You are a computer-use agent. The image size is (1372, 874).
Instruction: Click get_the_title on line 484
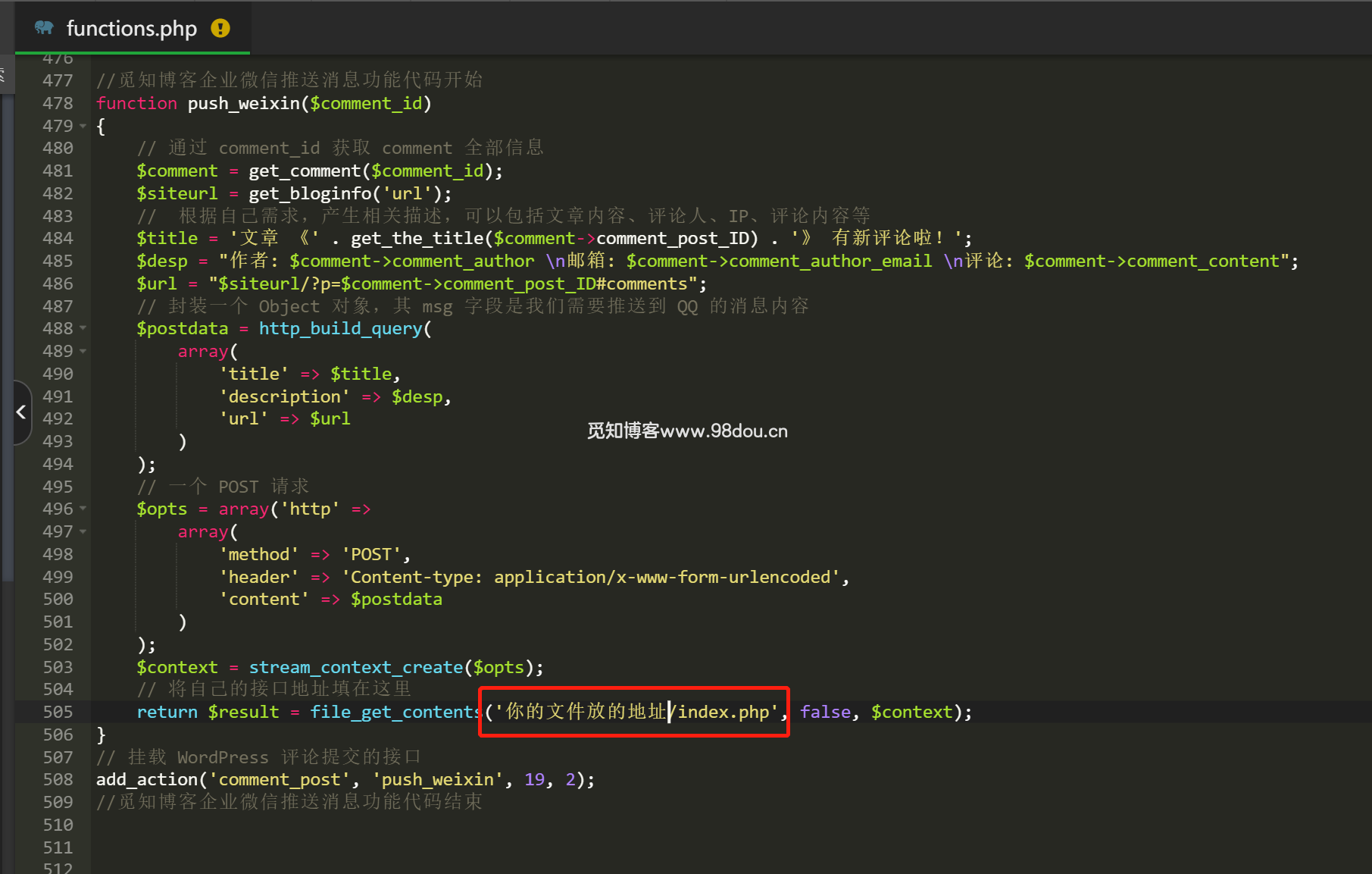(417, 239)
